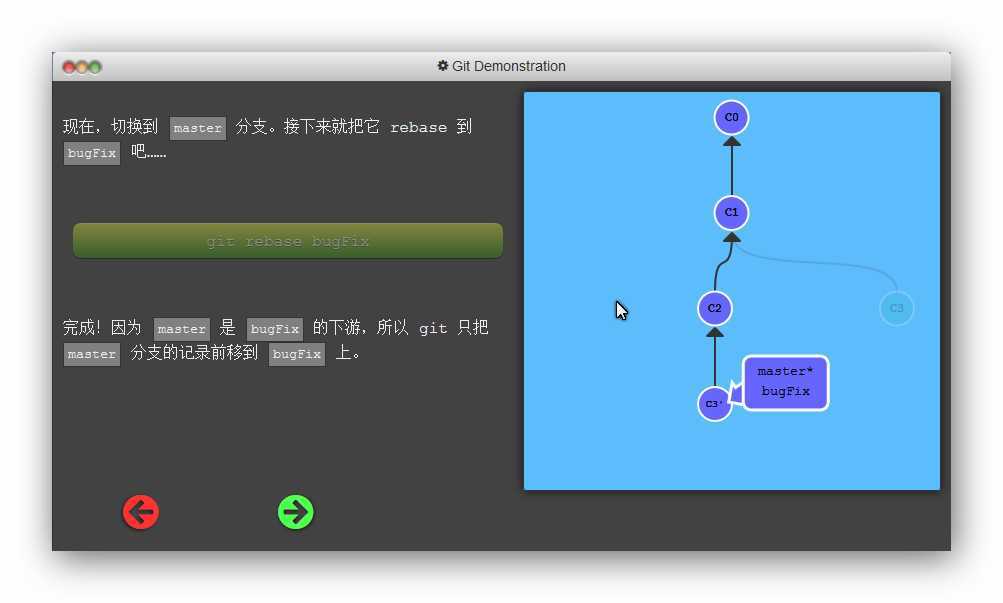Click master tag in the first paragraph
Viewport: 1003px width, 603px height.
[x=198, y=128]
